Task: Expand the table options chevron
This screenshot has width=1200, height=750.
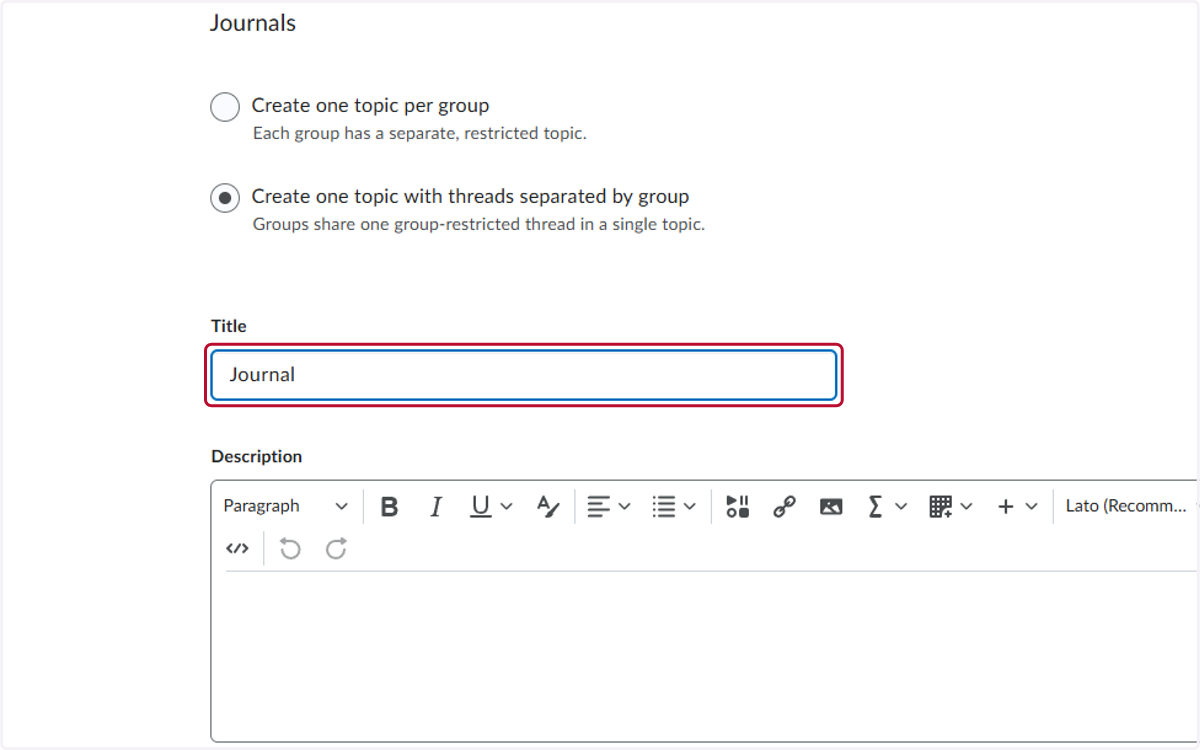Action: coord(966,507)
